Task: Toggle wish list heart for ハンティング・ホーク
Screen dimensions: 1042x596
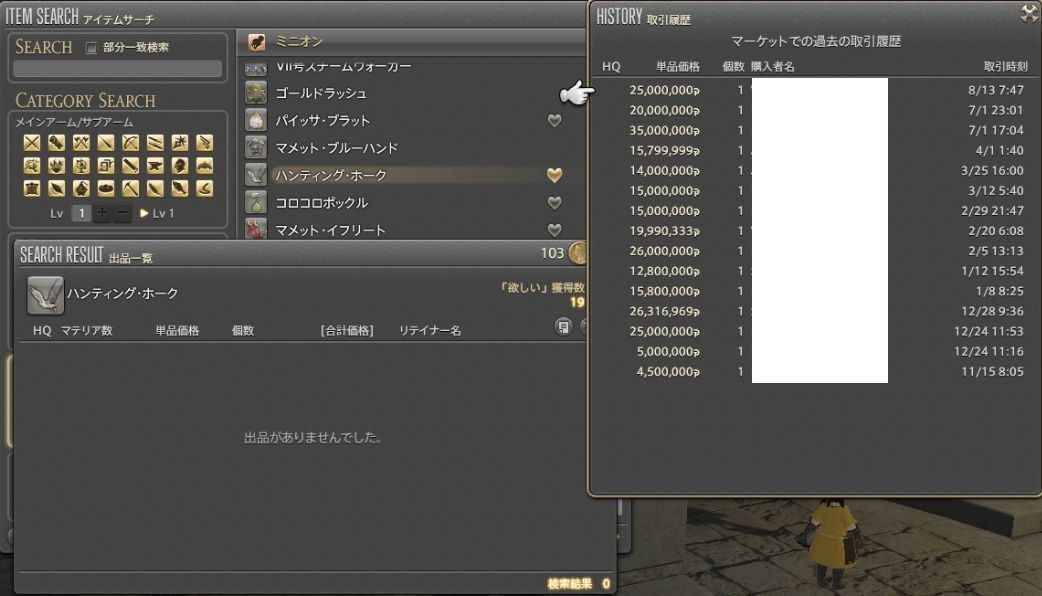Action: click(x=554, y=175)
